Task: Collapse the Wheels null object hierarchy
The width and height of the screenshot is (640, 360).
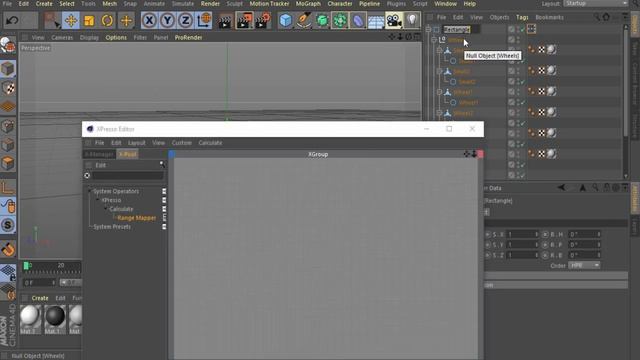Action: click(x=434, y=40)
